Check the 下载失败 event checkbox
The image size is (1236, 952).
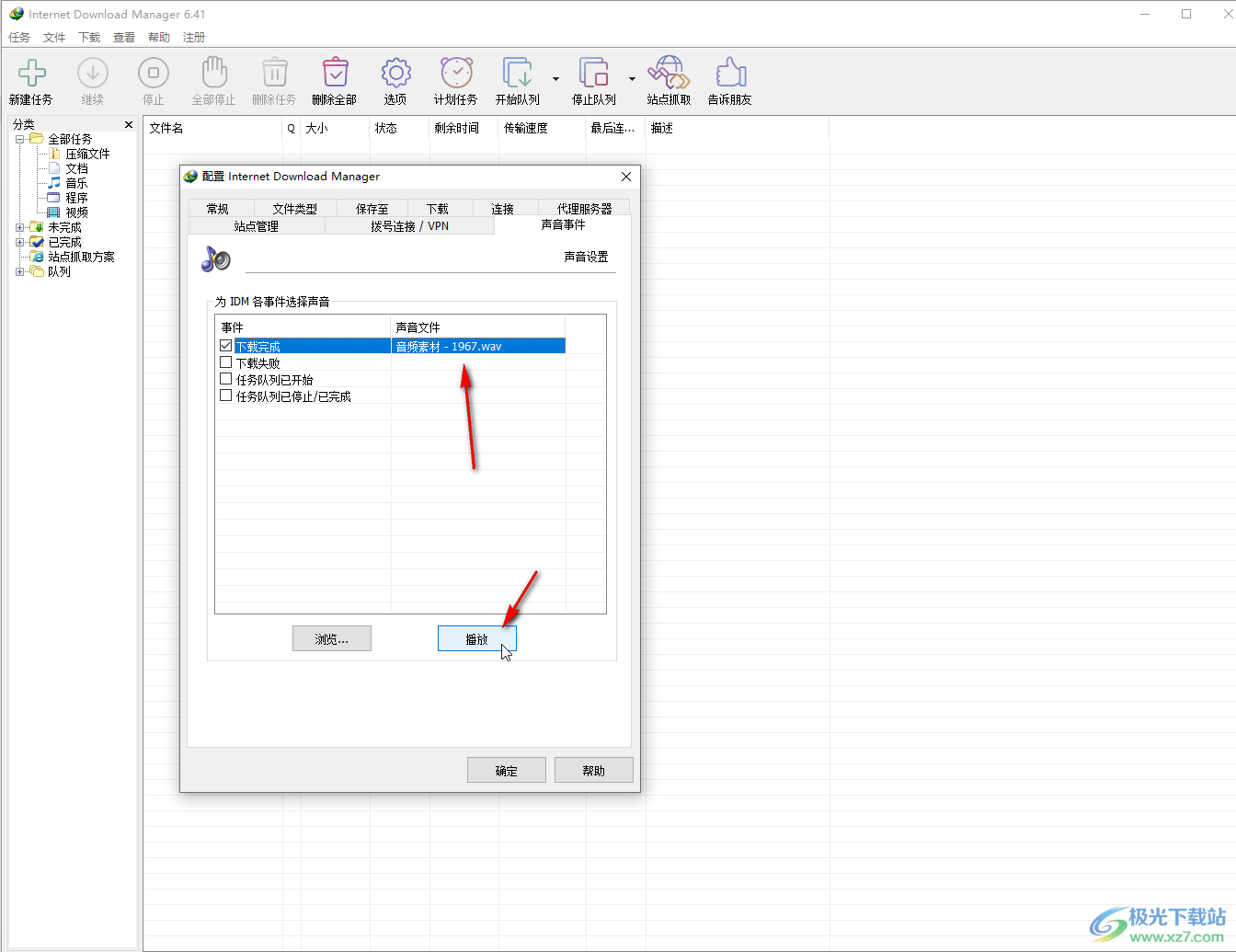[226, 362]
